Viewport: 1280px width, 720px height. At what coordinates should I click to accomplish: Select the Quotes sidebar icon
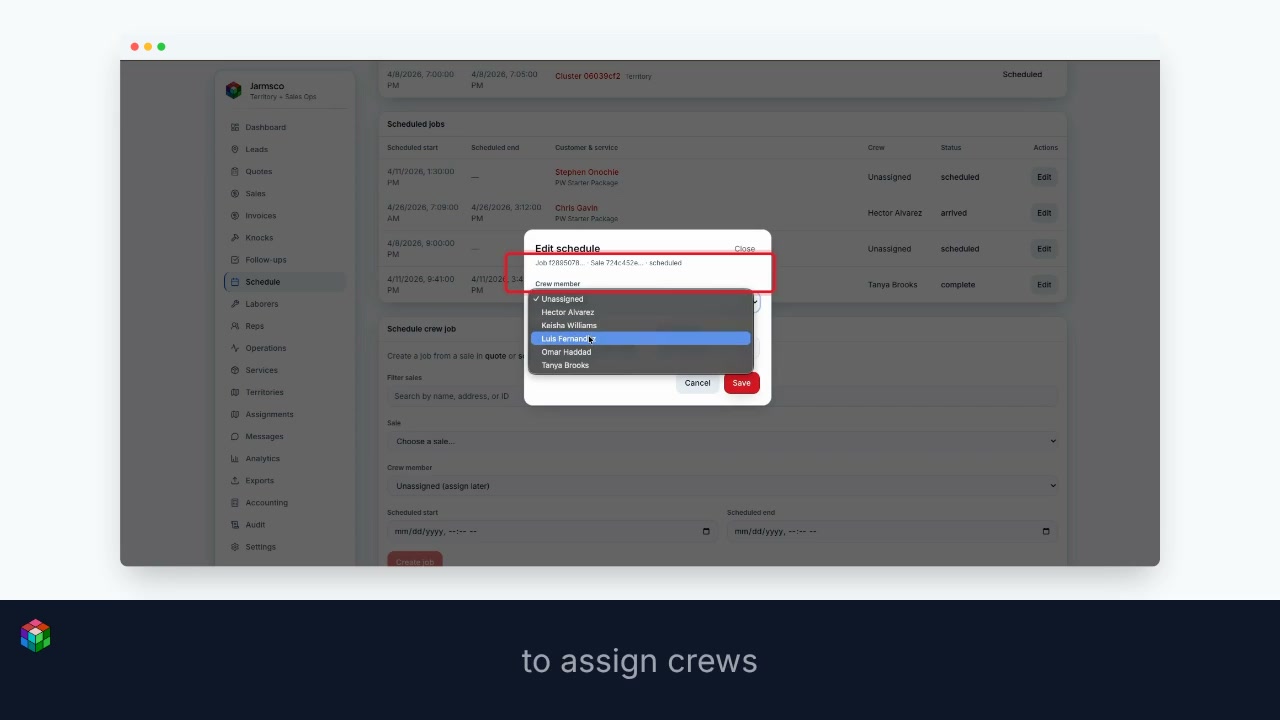click(235, 171)
